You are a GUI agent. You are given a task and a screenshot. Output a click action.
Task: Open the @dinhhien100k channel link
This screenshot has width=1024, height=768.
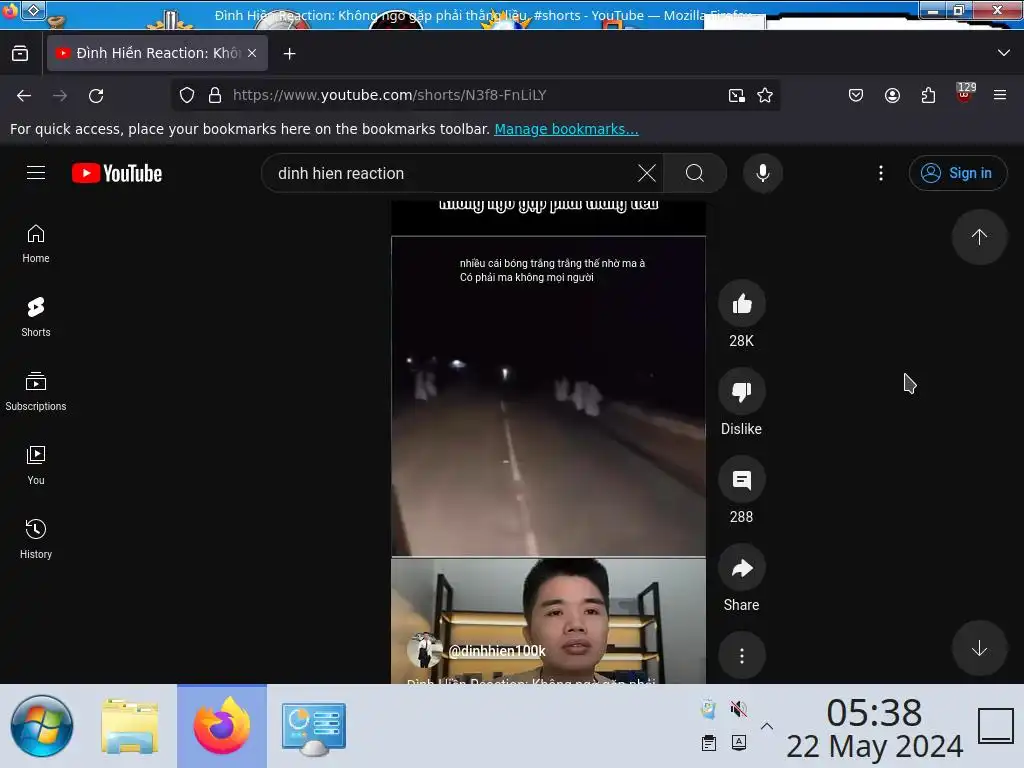coord(496,650)
